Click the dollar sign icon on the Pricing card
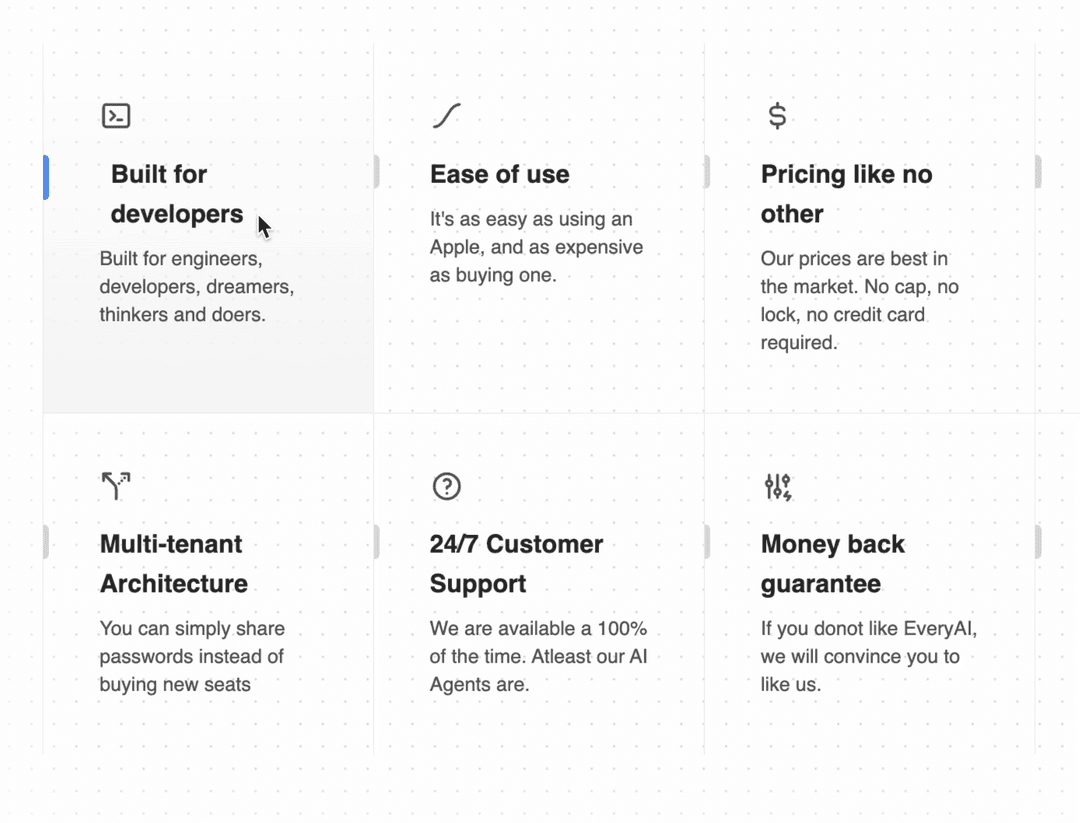This screenshot has height=823, width=1080. [778, 115]
